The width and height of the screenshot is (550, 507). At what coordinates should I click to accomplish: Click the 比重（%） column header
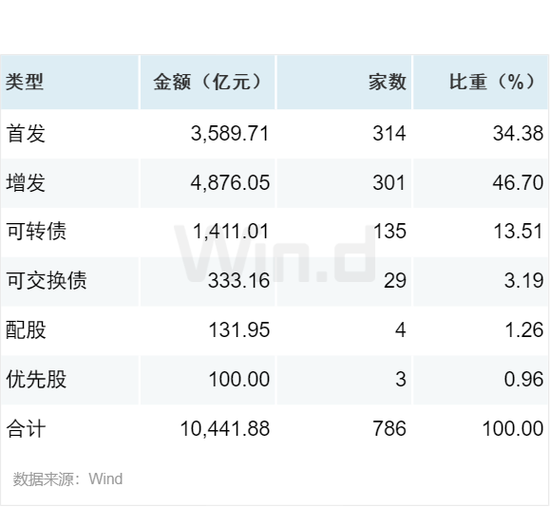coord(492,82)
